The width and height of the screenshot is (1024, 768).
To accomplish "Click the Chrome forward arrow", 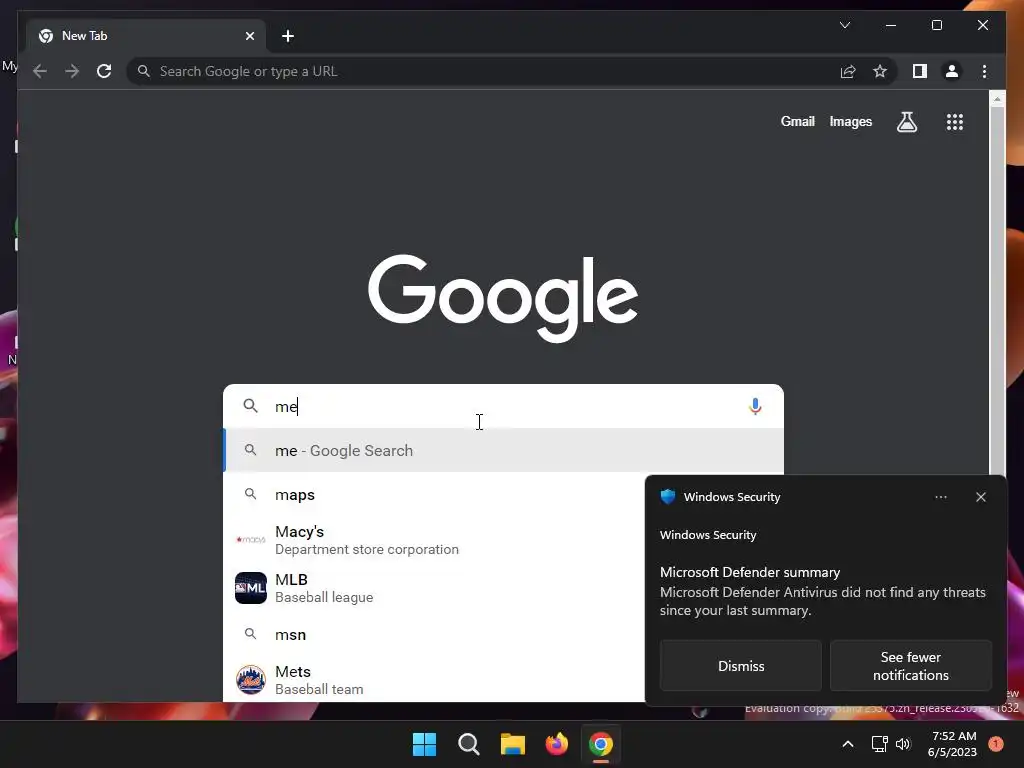I will 72,71.
